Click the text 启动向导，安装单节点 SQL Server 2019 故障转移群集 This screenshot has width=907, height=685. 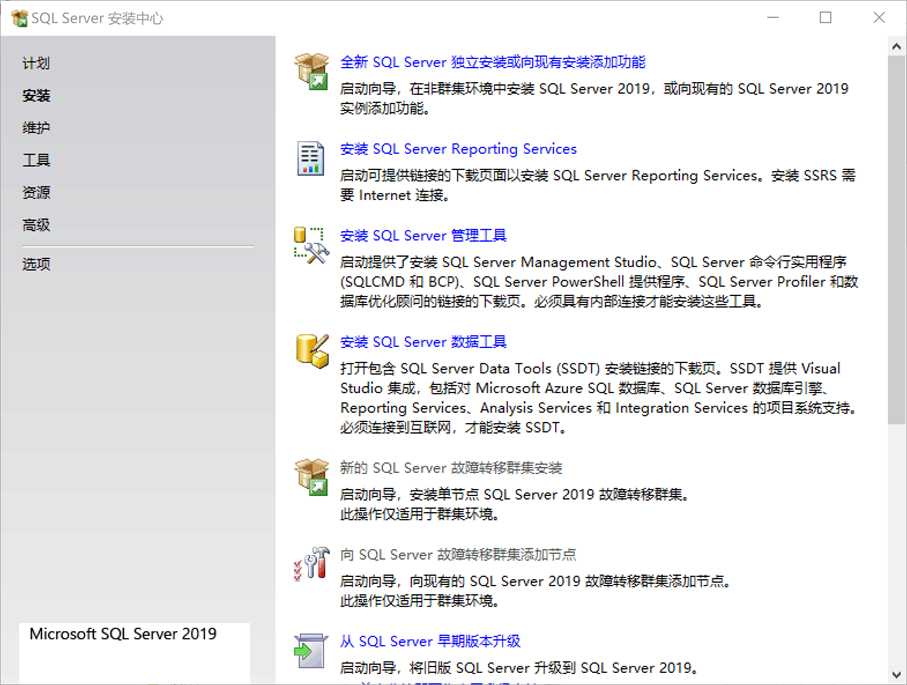click(x=513, y=495)
